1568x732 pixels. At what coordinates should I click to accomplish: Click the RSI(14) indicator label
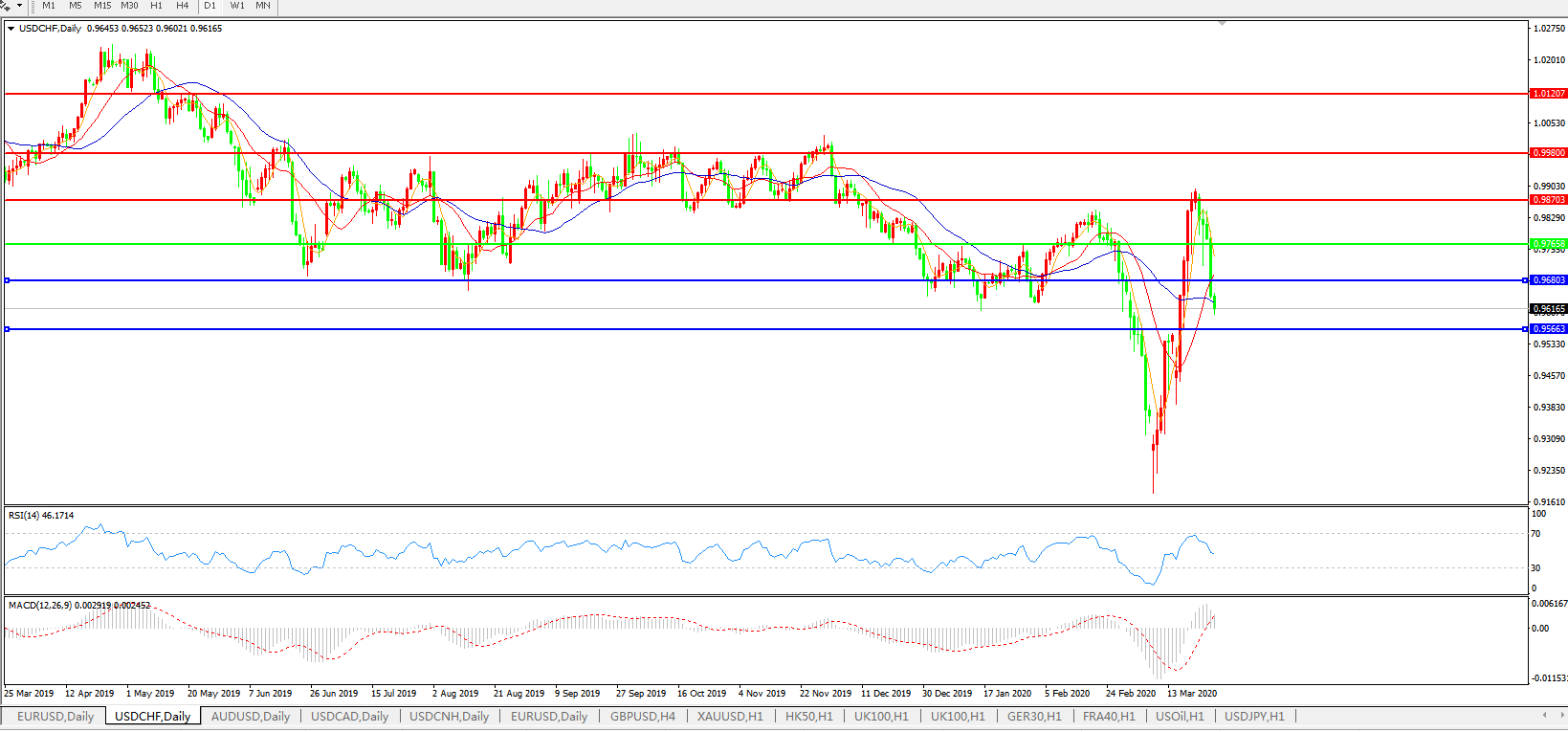tap(41, 516)
